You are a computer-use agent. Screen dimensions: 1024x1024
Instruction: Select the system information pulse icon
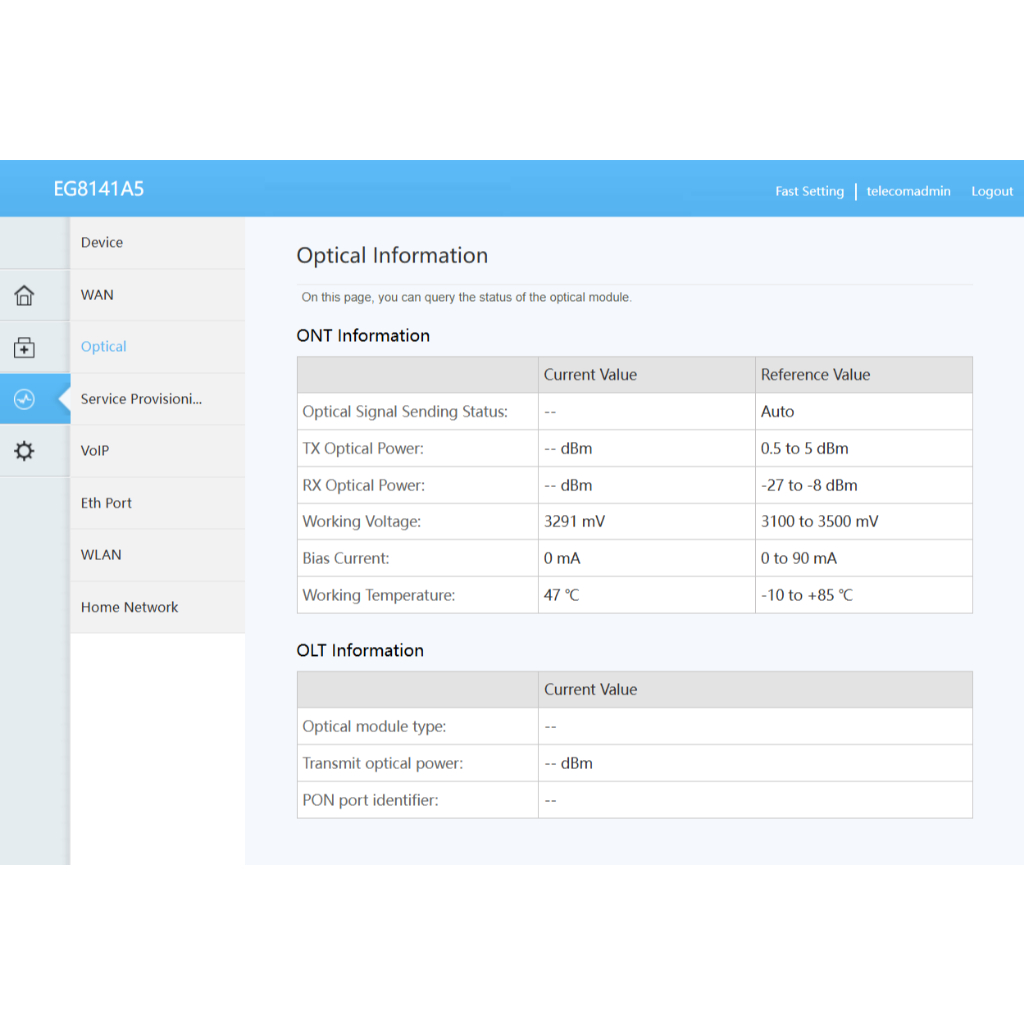tap(24, 400)
